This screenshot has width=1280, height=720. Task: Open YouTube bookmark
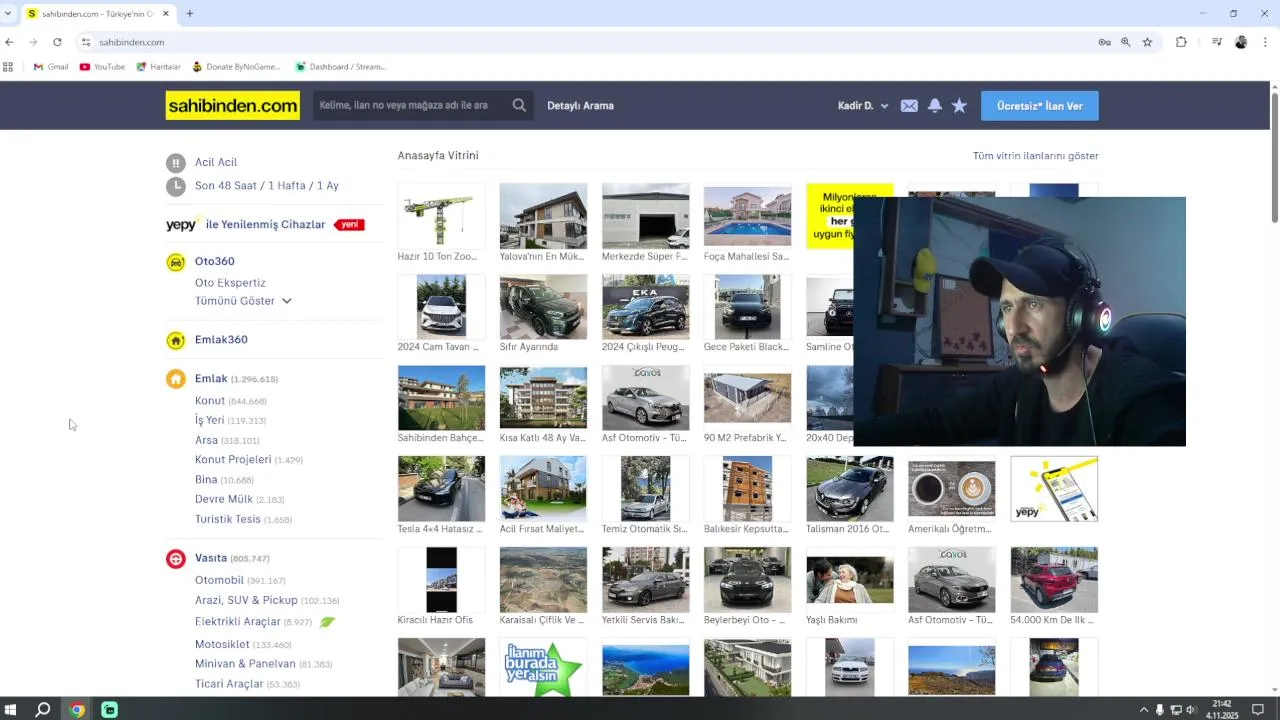(102, 67)
